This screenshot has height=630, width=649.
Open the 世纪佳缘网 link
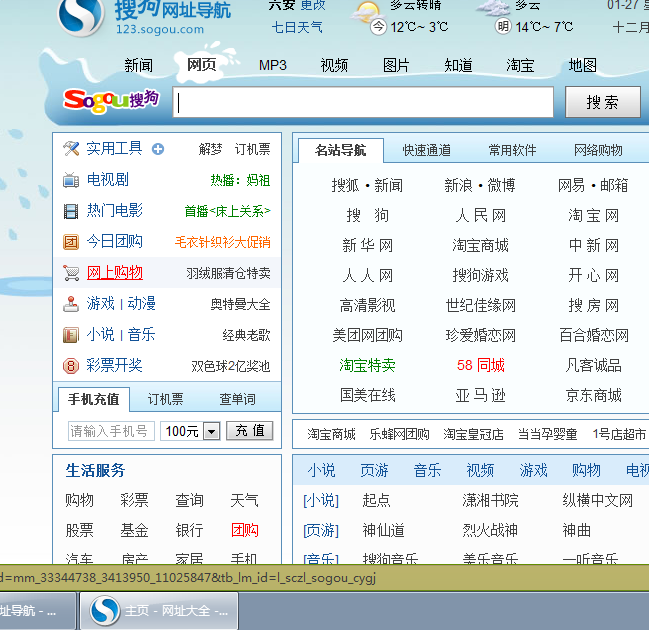pyautogui.click(x=481, y=306)
